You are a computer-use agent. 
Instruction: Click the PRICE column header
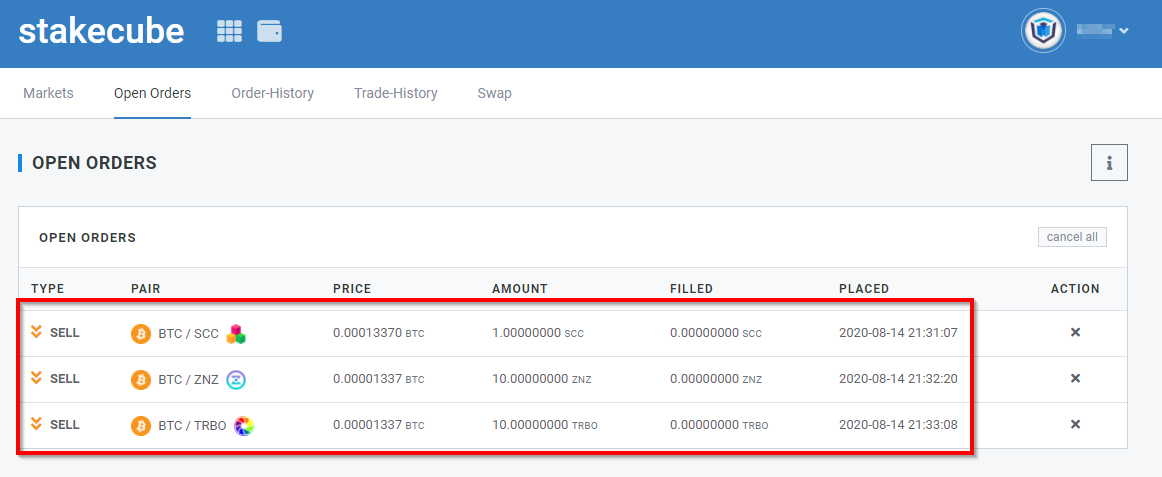[352, 289]
